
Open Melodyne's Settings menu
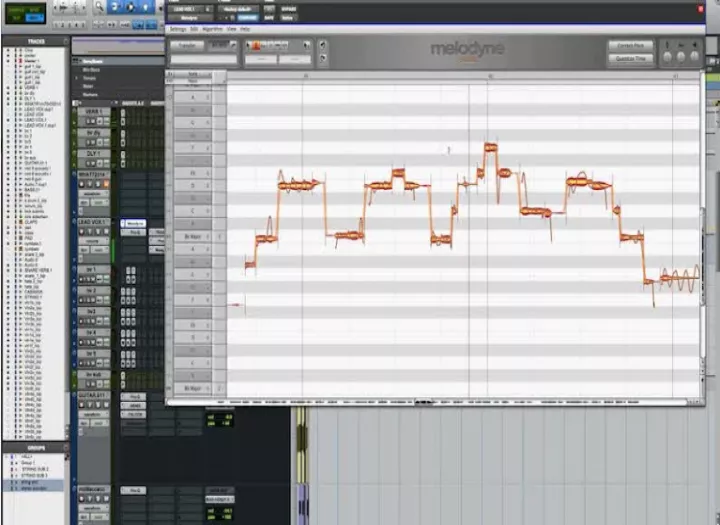pyautogui.click(x=177, y=29)
